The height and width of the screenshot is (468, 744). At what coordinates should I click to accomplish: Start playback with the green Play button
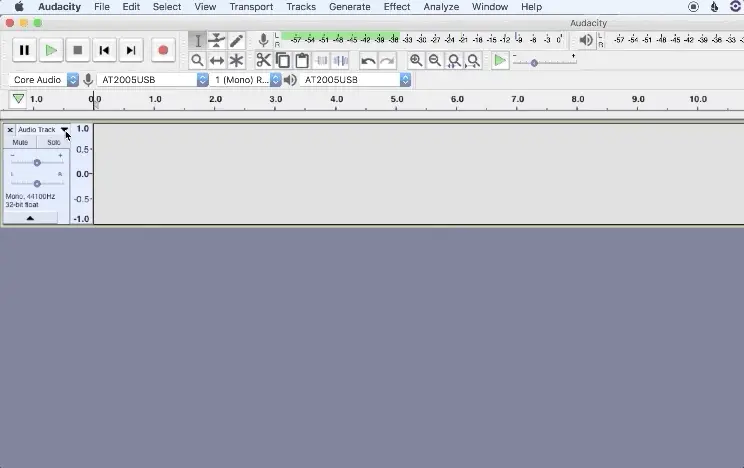(51, 50)
